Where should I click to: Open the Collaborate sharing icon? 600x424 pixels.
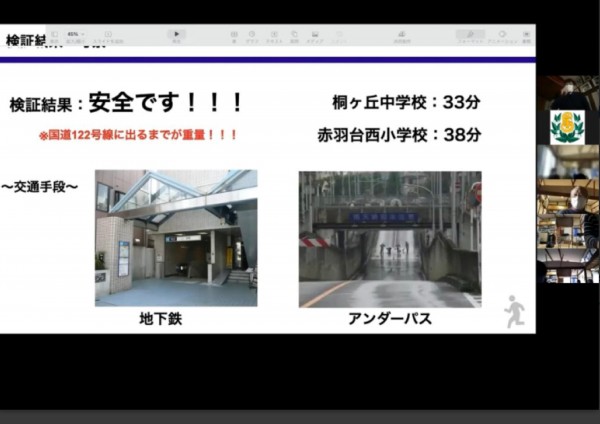point(402,34)
